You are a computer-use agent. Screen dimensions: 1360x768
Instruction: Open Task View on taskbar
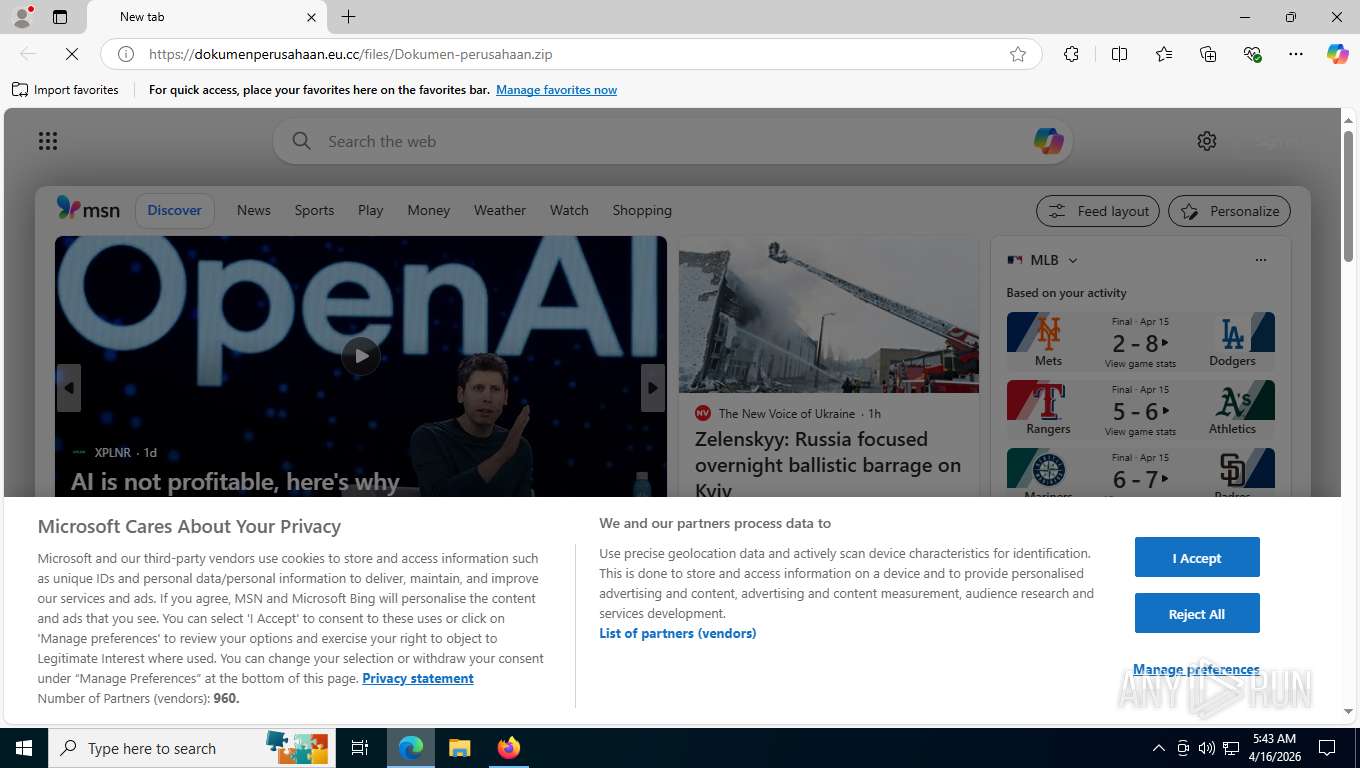click(x=360, y=748)
